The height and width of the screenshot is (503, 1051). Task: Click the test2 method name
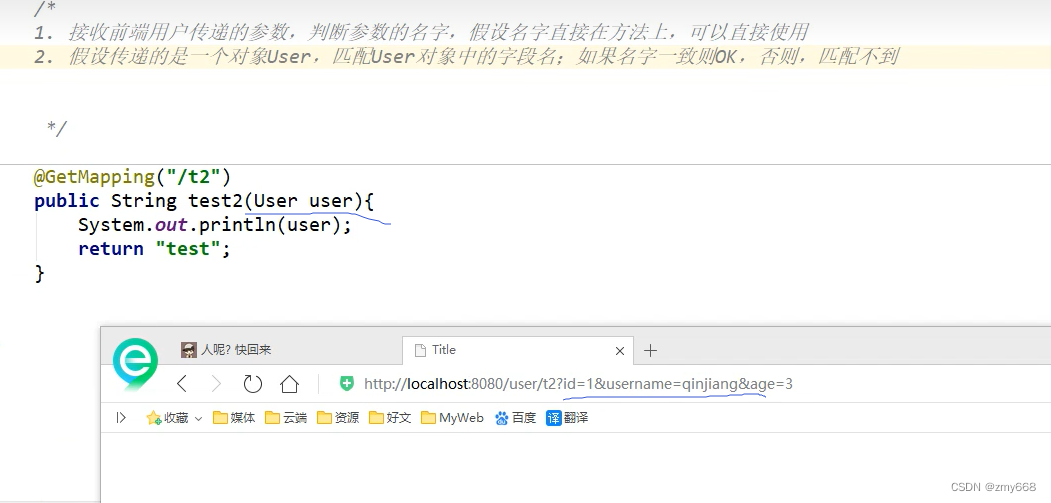(x=216, y=201)
